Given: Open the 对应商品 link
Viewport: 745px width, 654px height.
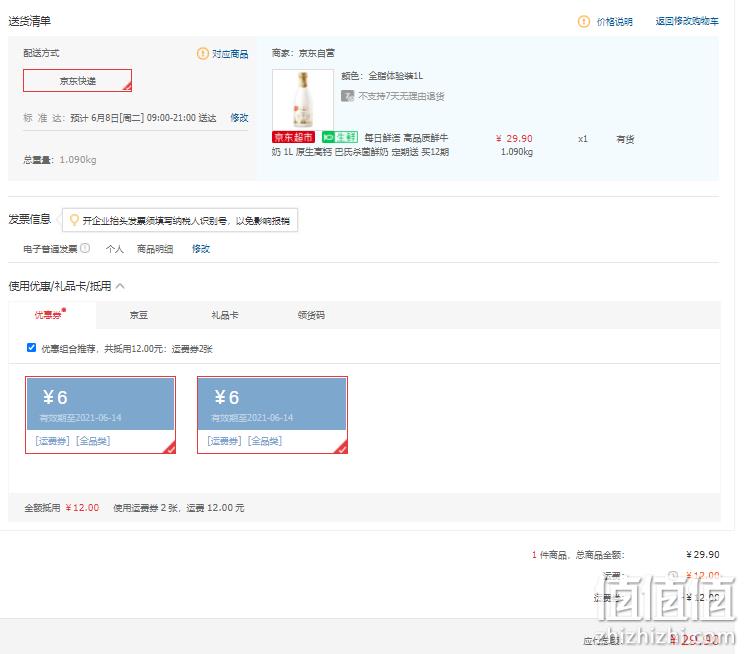Looking at the screenshot, I should 230,54.
